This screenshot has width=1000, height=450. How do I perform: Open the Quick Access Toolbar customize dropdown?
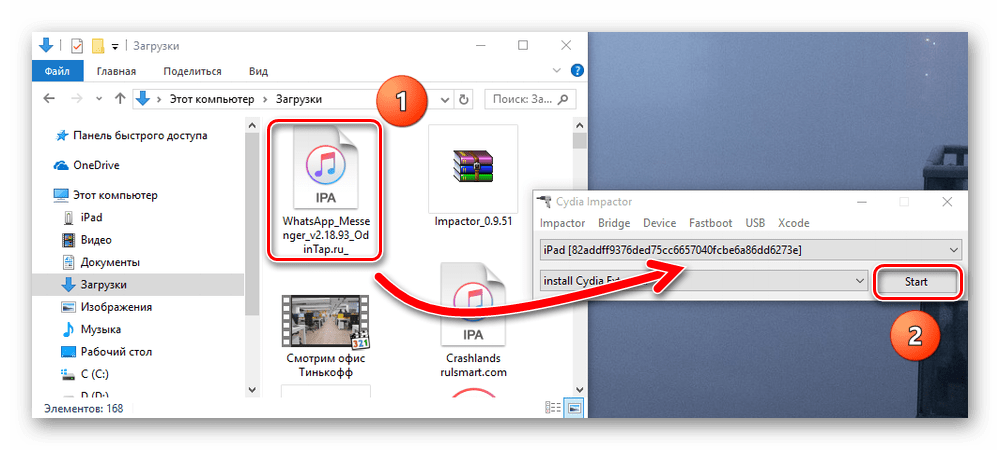pyautogui.click(x=115, y=47)
